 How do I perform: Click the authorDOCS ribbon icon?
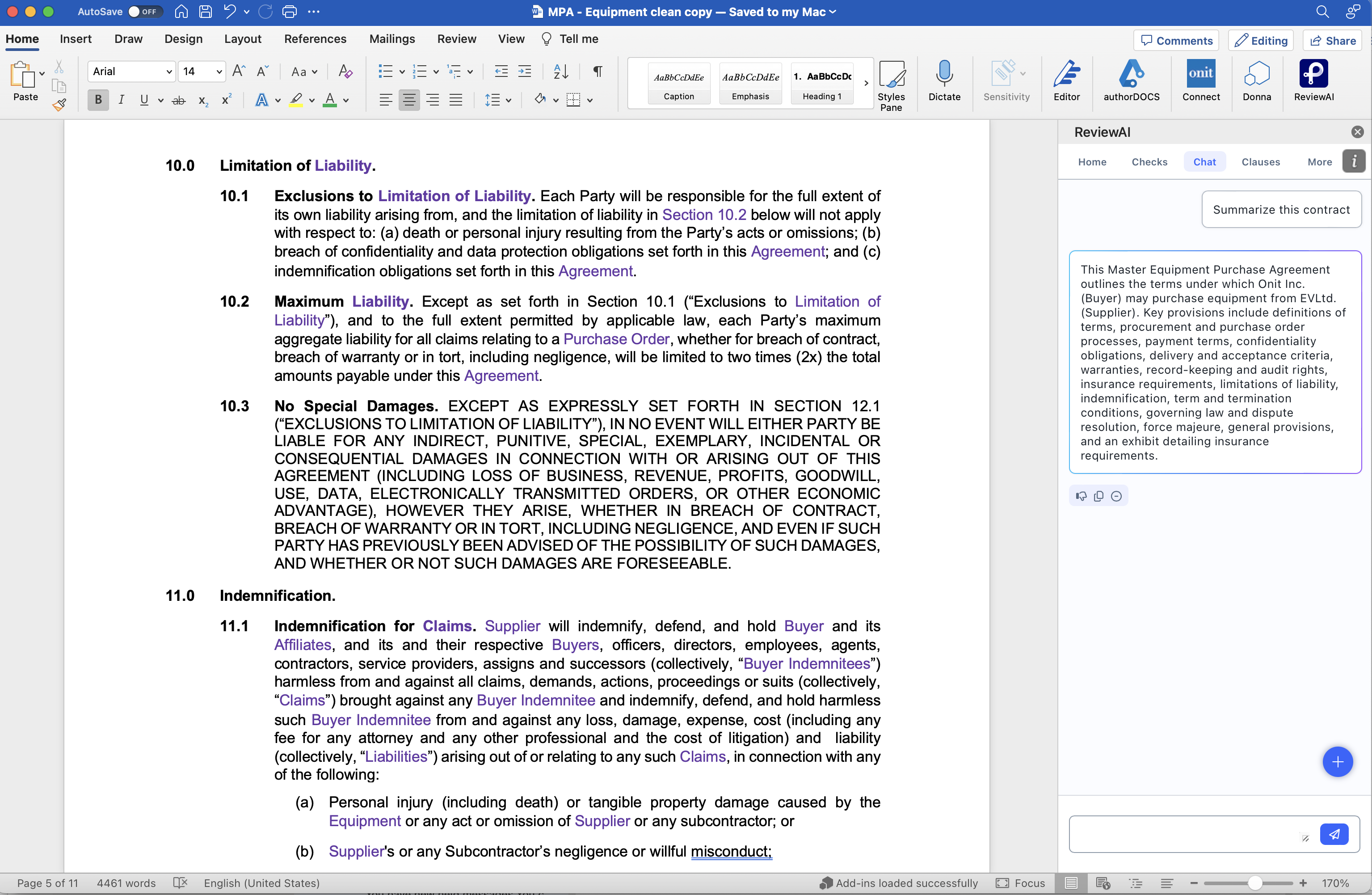pos(1131,74)
